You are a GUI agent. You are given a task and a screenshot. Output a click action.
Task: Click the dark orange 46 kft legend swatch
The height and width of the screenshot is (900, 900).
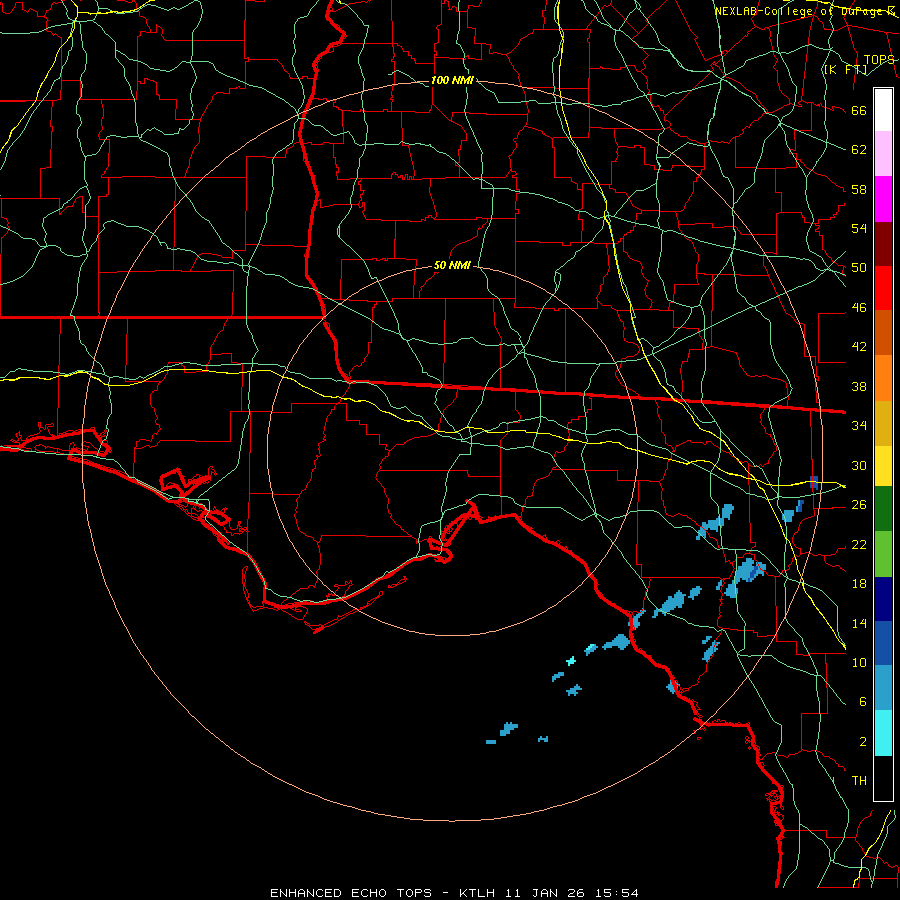[x=883, y=332]
